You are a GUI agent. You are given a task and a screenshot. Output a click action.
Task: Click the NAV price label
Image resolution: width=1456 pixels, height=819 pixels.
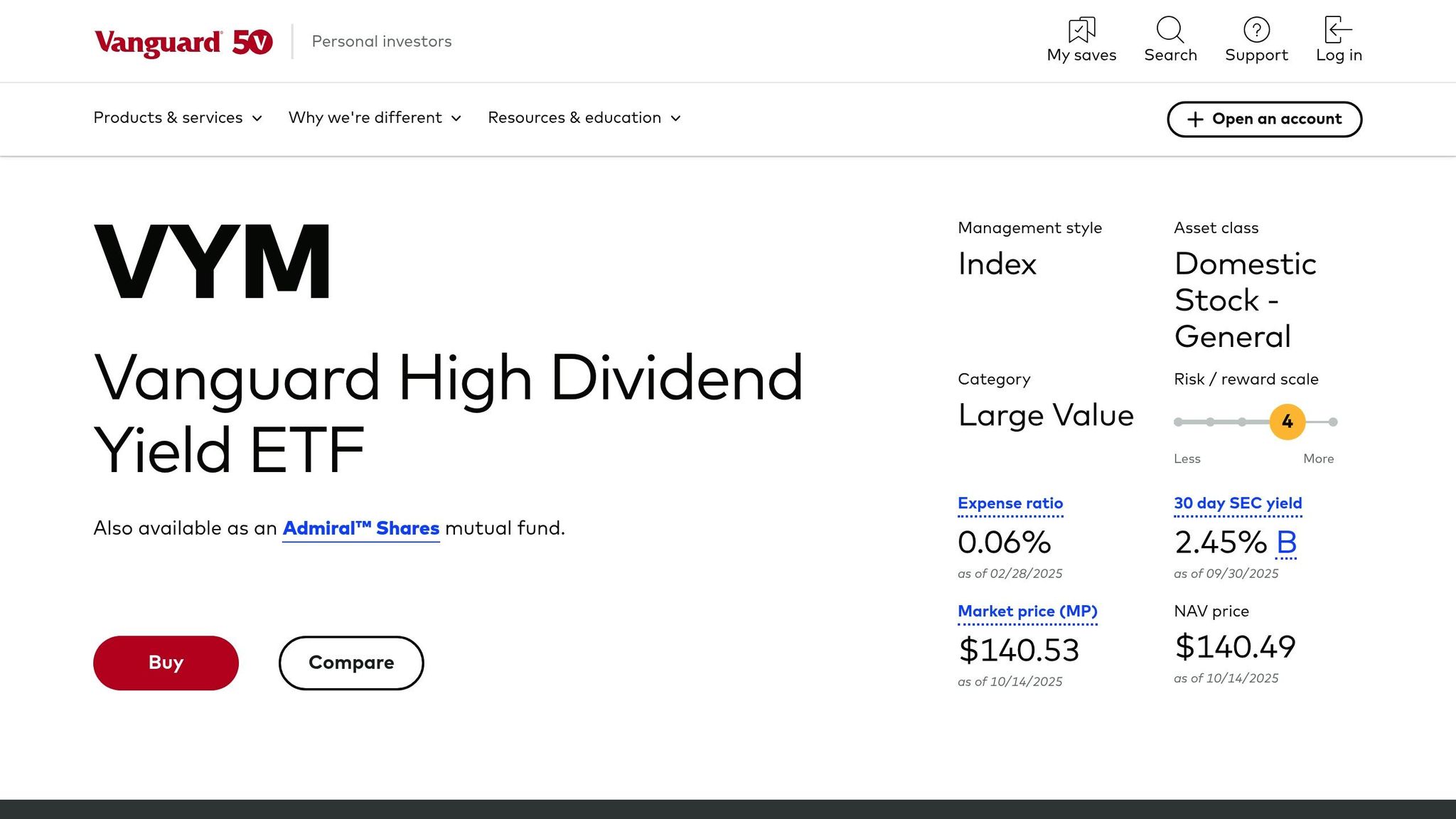[1211, 611]
